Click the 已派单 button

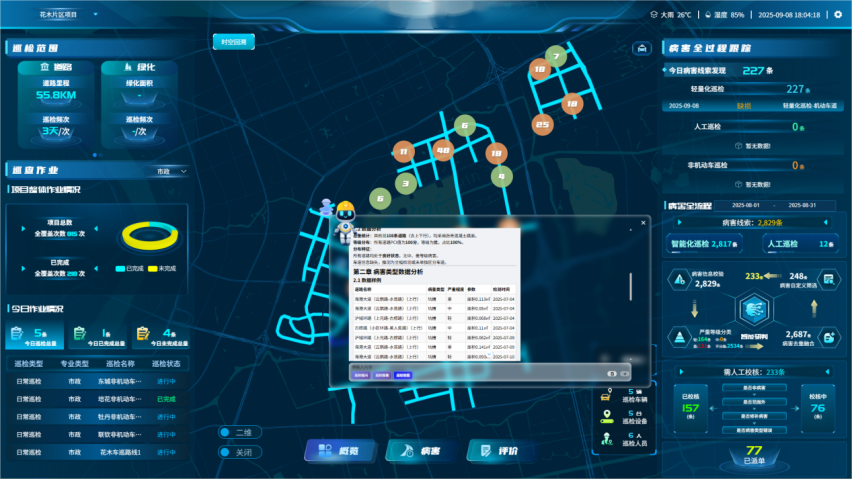(754, 455)
